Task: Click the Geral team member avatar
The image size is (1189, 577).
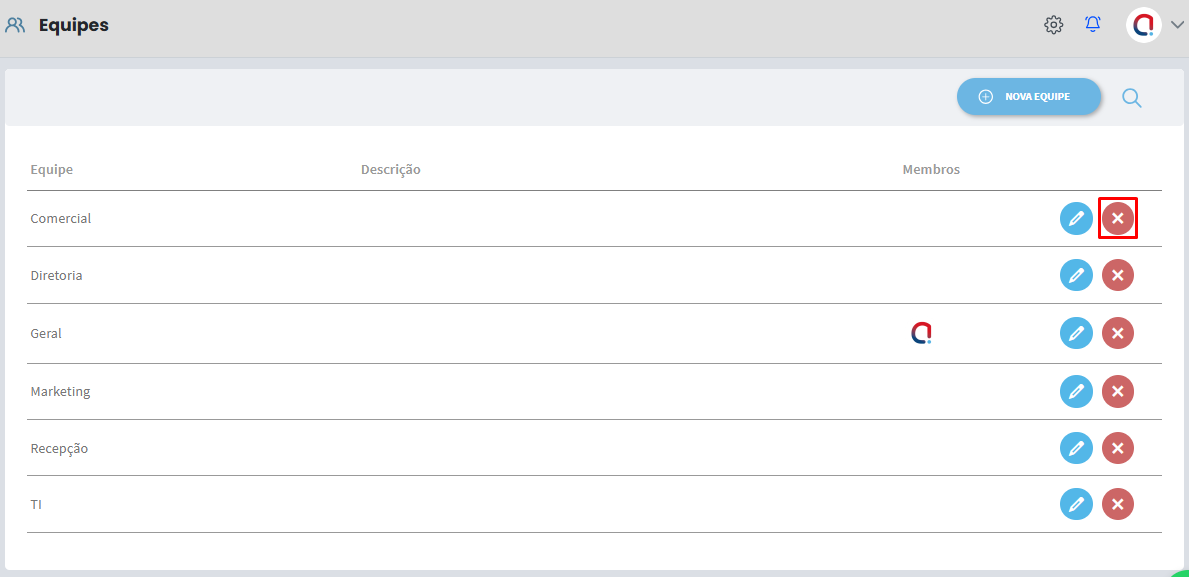Action: coord(921,333)
